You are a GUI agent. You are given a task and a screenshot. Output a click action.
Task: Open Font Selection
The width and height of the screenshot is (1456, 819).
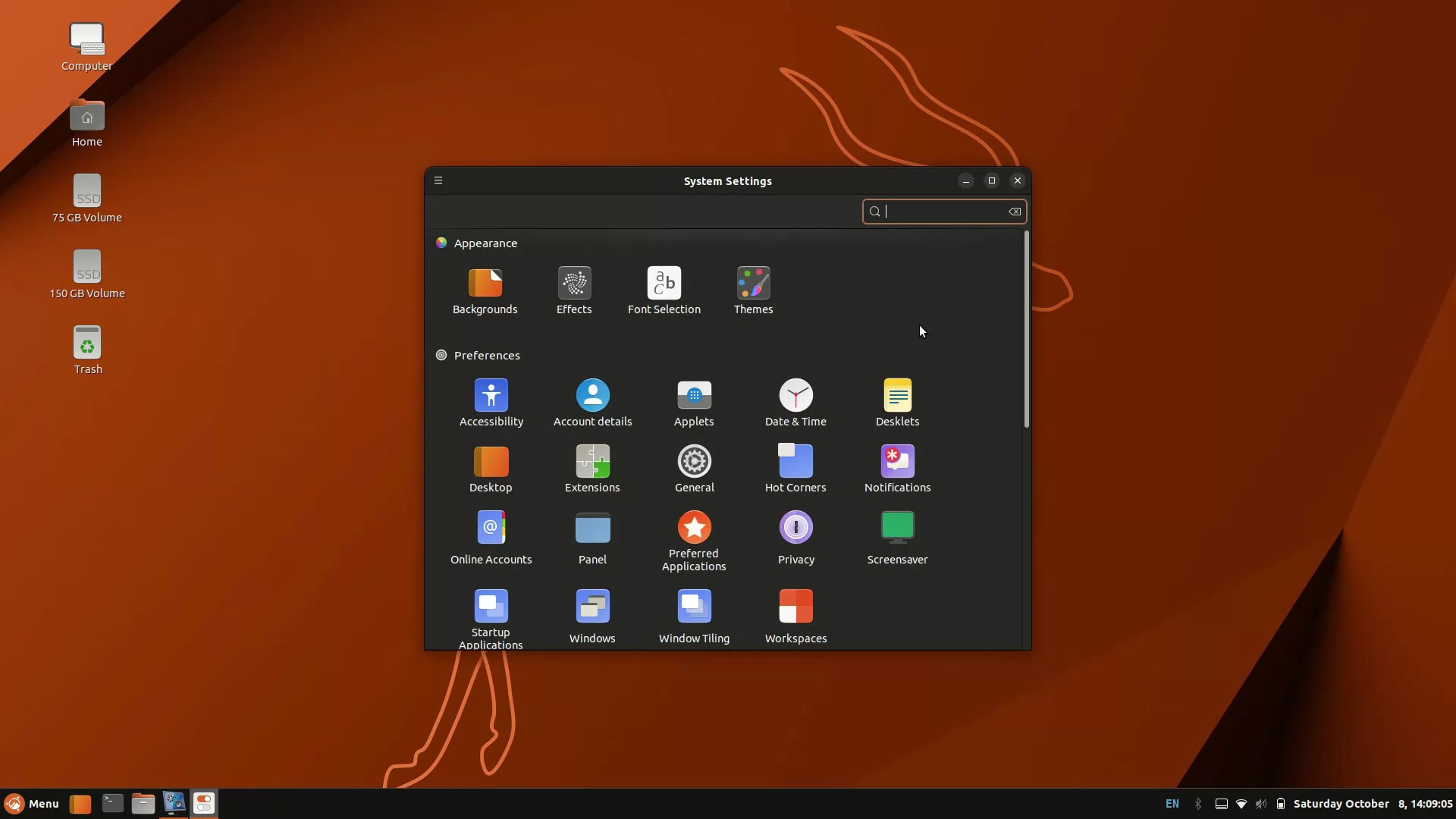664,290
